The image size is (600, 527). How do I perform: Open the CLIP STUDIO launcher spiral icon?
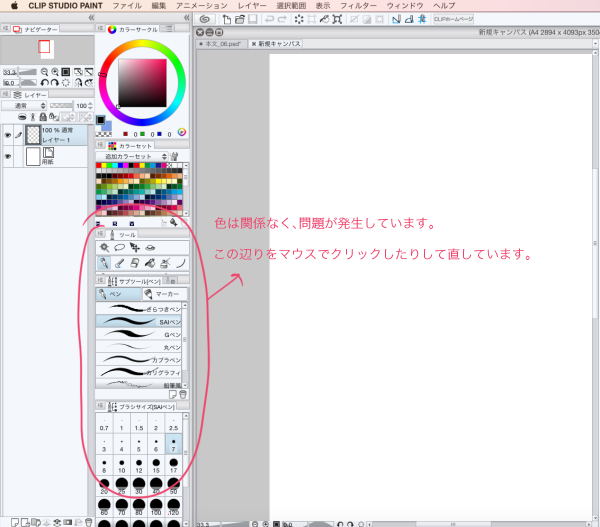tap(205, 19)
